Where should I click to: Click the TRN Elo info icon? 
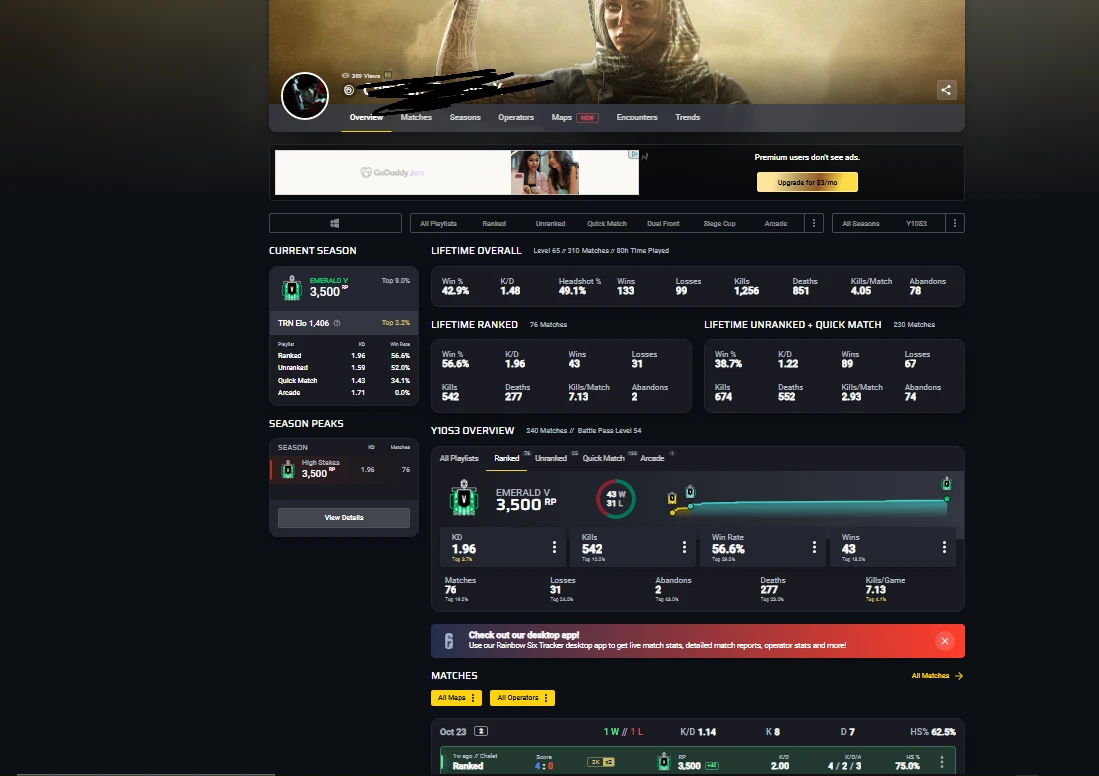tap(336, 323)
